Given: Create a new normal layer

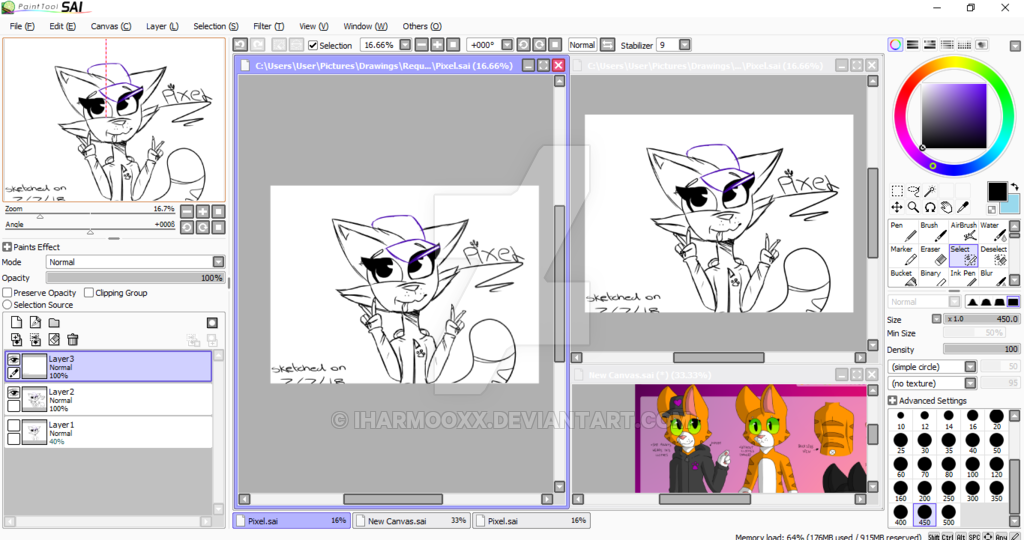Looking at the screenshot, I should tap(16, 323).
